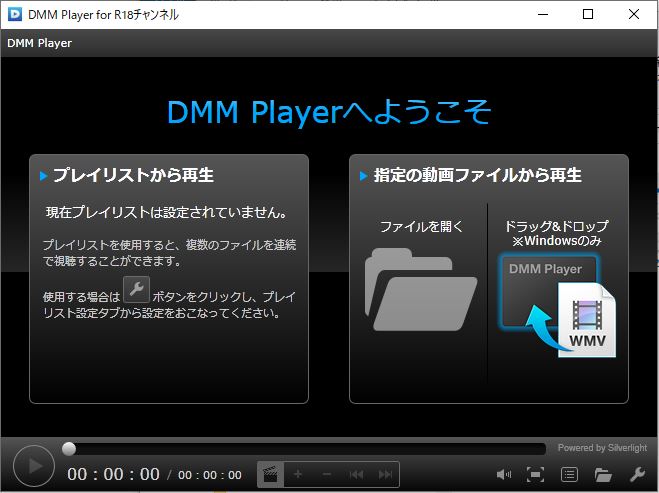This screenshot has width=659, height=493.
Task: Click the DMM Player menu label
Action: 40,43
